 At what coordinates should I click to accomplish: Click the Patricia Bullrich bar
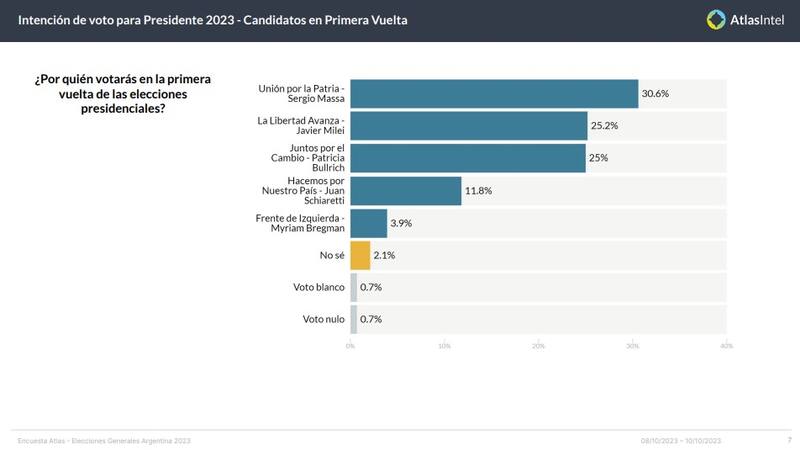pos(468,158)
